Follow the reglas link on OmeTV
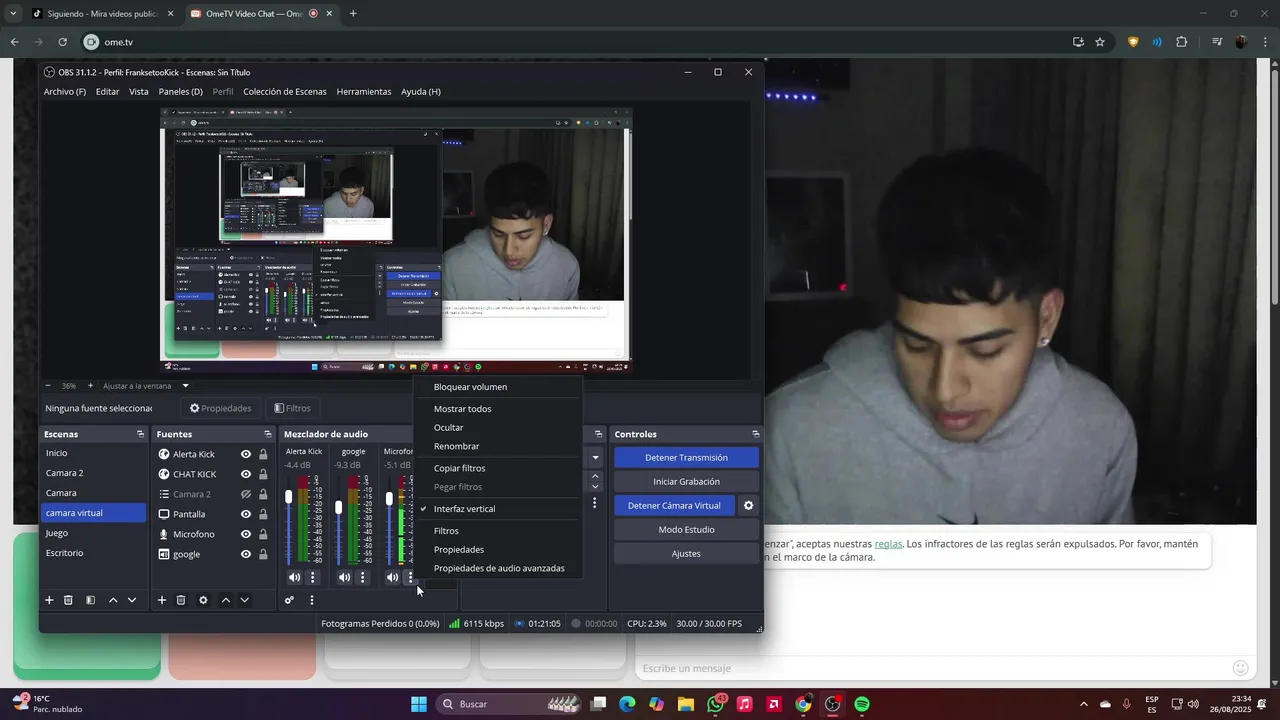Screen dimensions: 1280x720 (x=888, y=544)
